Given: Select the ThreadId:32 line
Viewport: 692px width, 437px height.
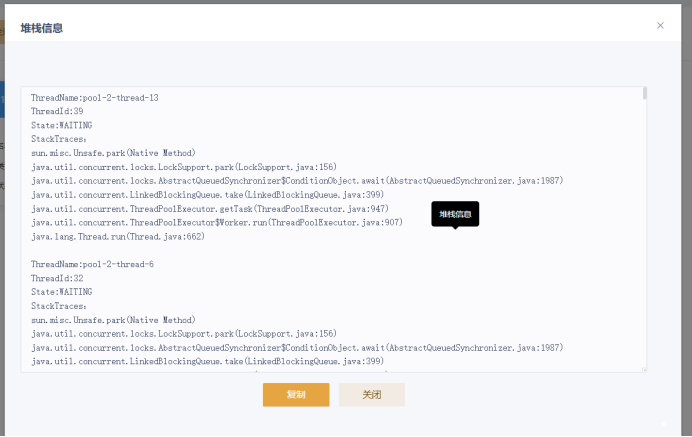Looking at the screenshot, I should [x=57, y=278].
